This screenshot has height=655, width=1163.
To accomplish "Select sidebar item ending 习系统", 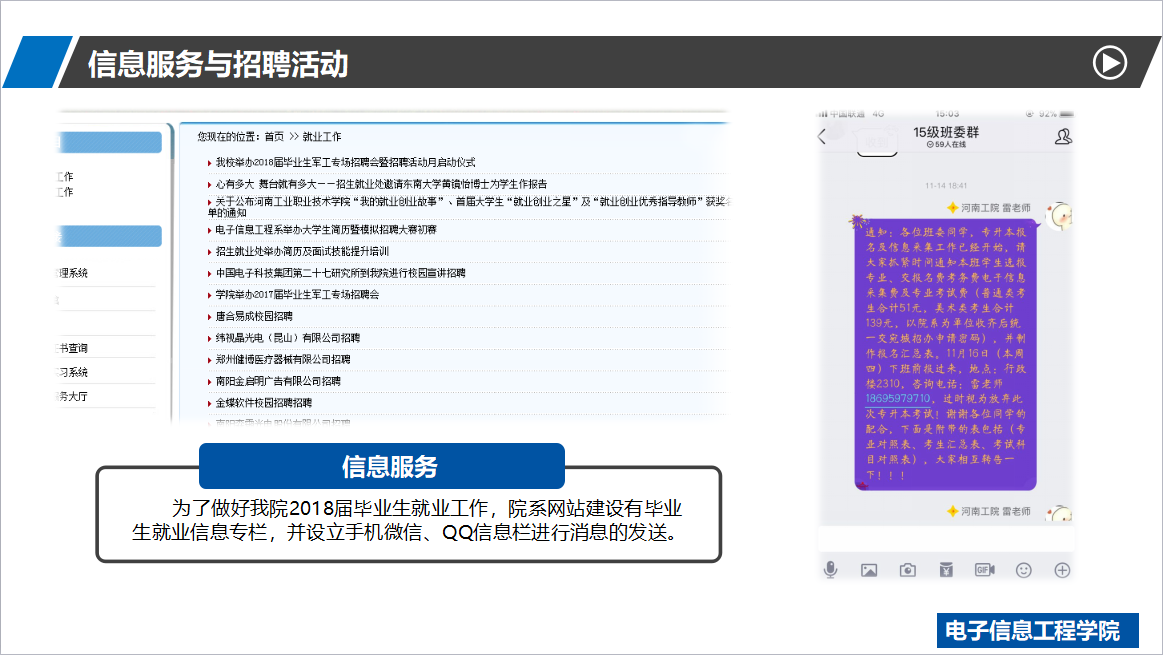I will pyautogui.click(x=72, y=372).
